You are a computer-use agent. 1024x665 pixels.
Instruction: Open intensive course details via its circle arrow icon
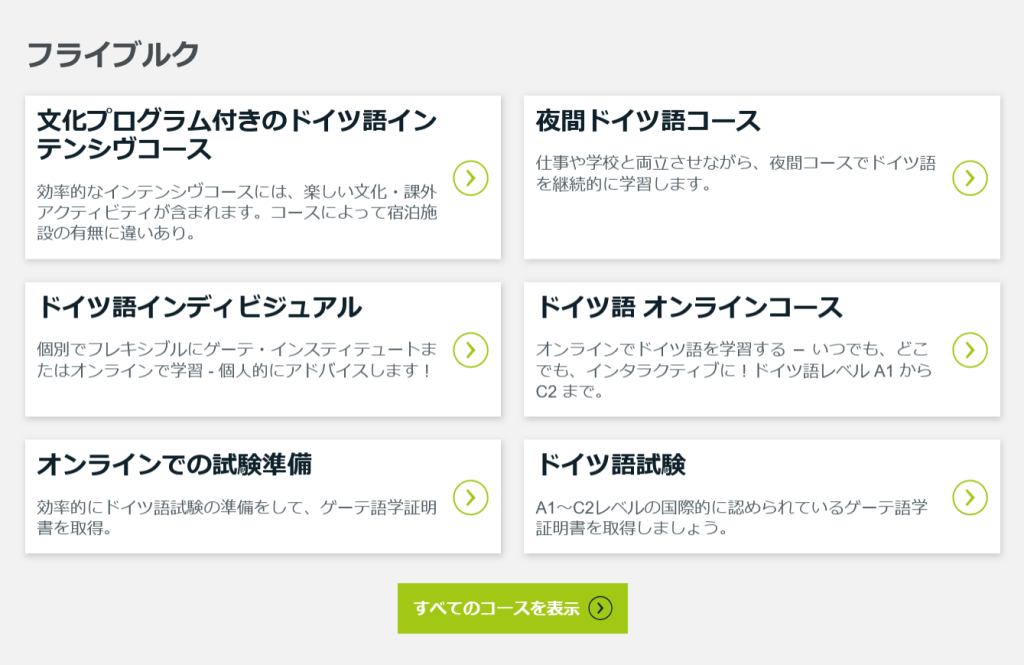(x=470, y=179)
